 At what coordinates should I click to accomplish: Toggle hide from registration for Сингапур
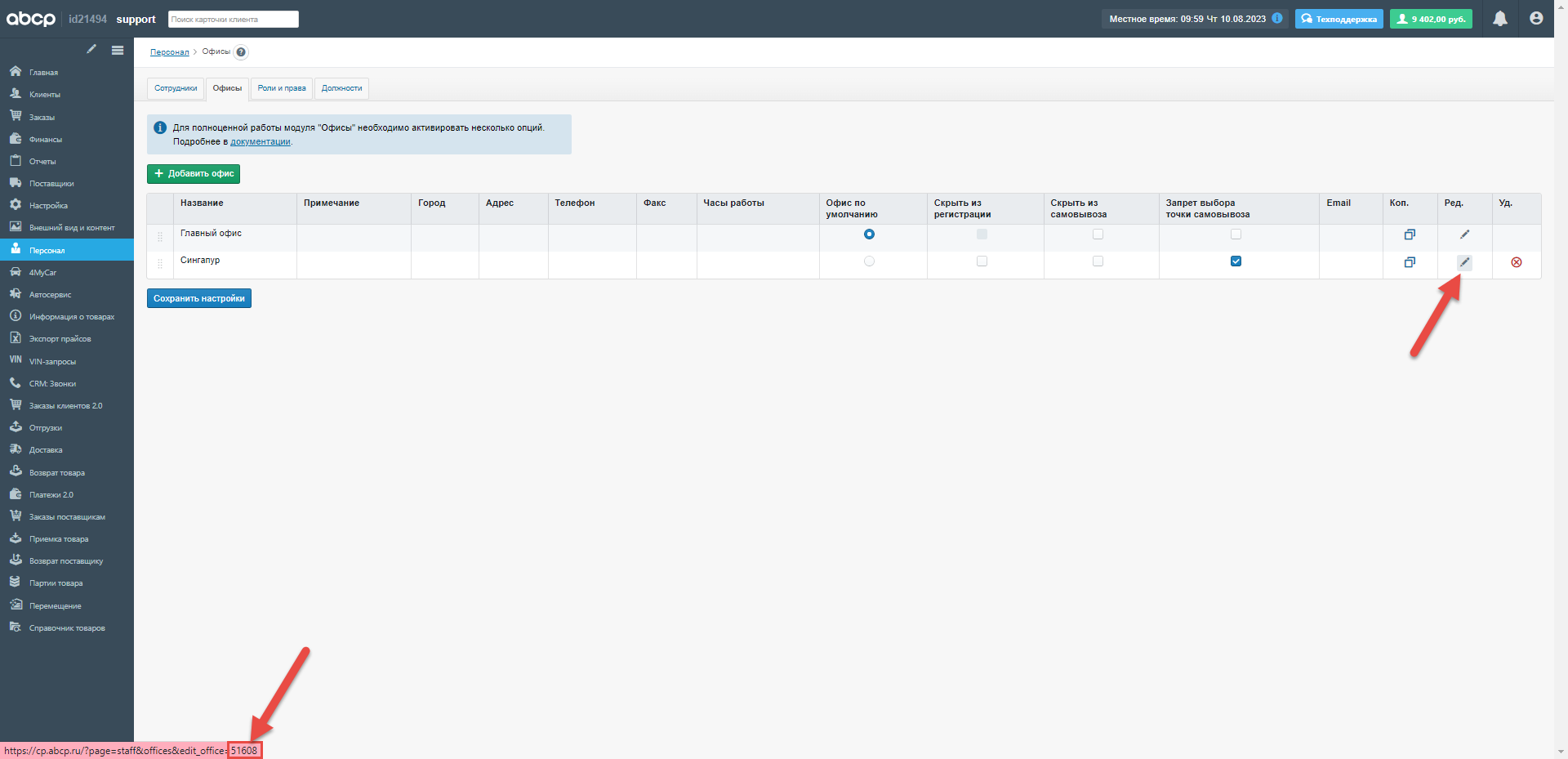click(982, 261)
